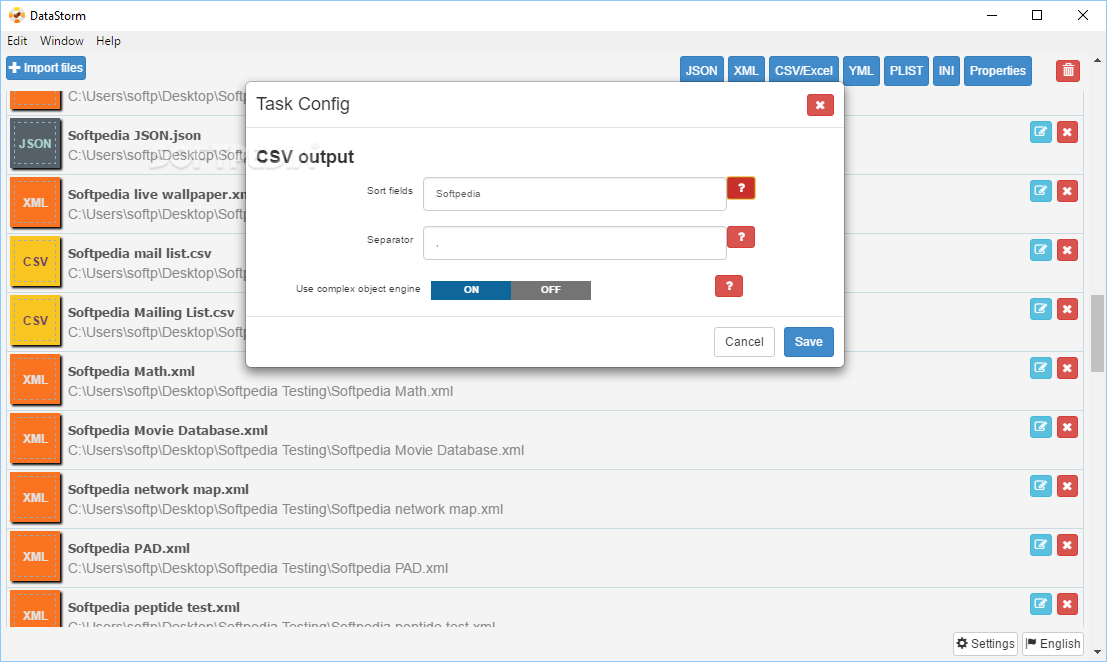Screen dimensions: 1107x662
Task: Remove Softpedia Movie Database.xml entry
Action: (1067, 427)
